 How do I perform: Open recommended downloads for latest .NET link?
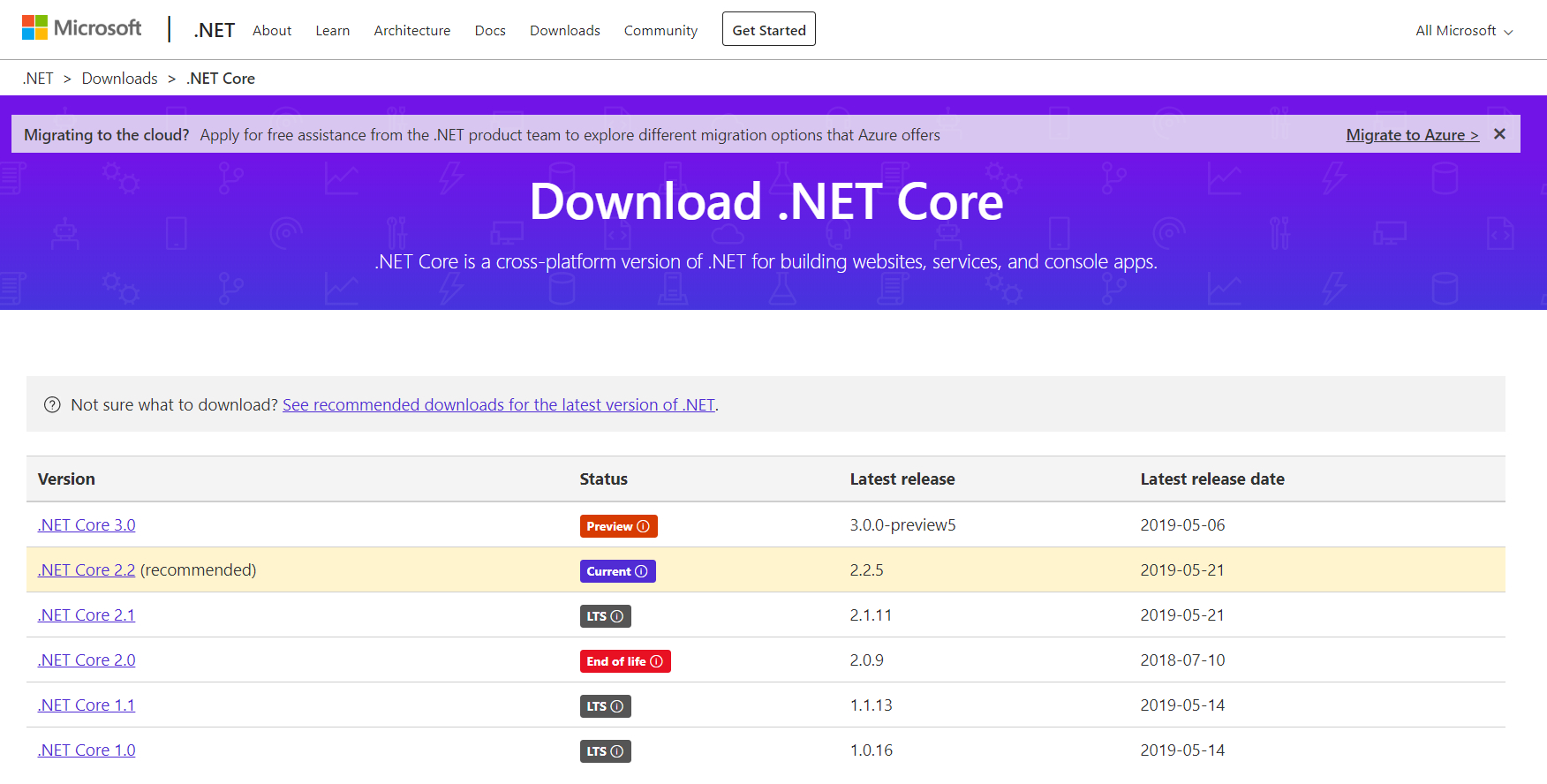point(499,404)
